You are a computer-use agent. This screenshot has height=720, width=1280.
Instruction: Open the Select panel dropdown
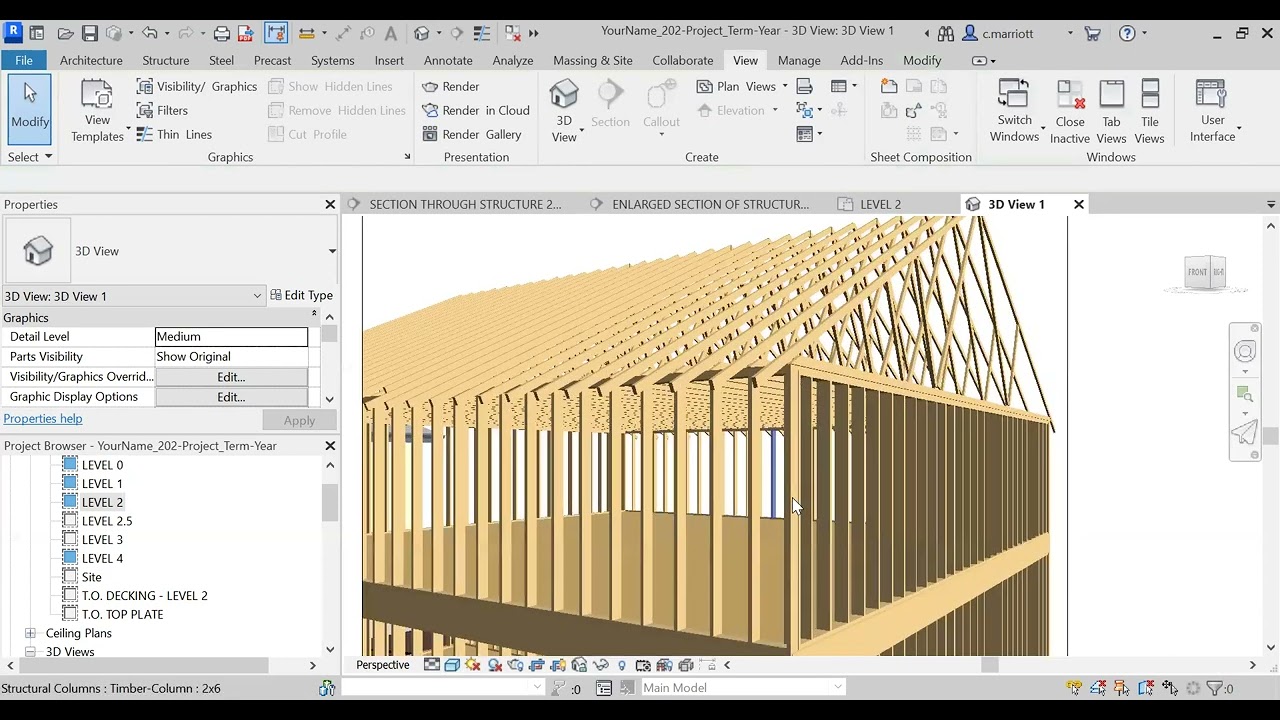(x=29, y=157)
